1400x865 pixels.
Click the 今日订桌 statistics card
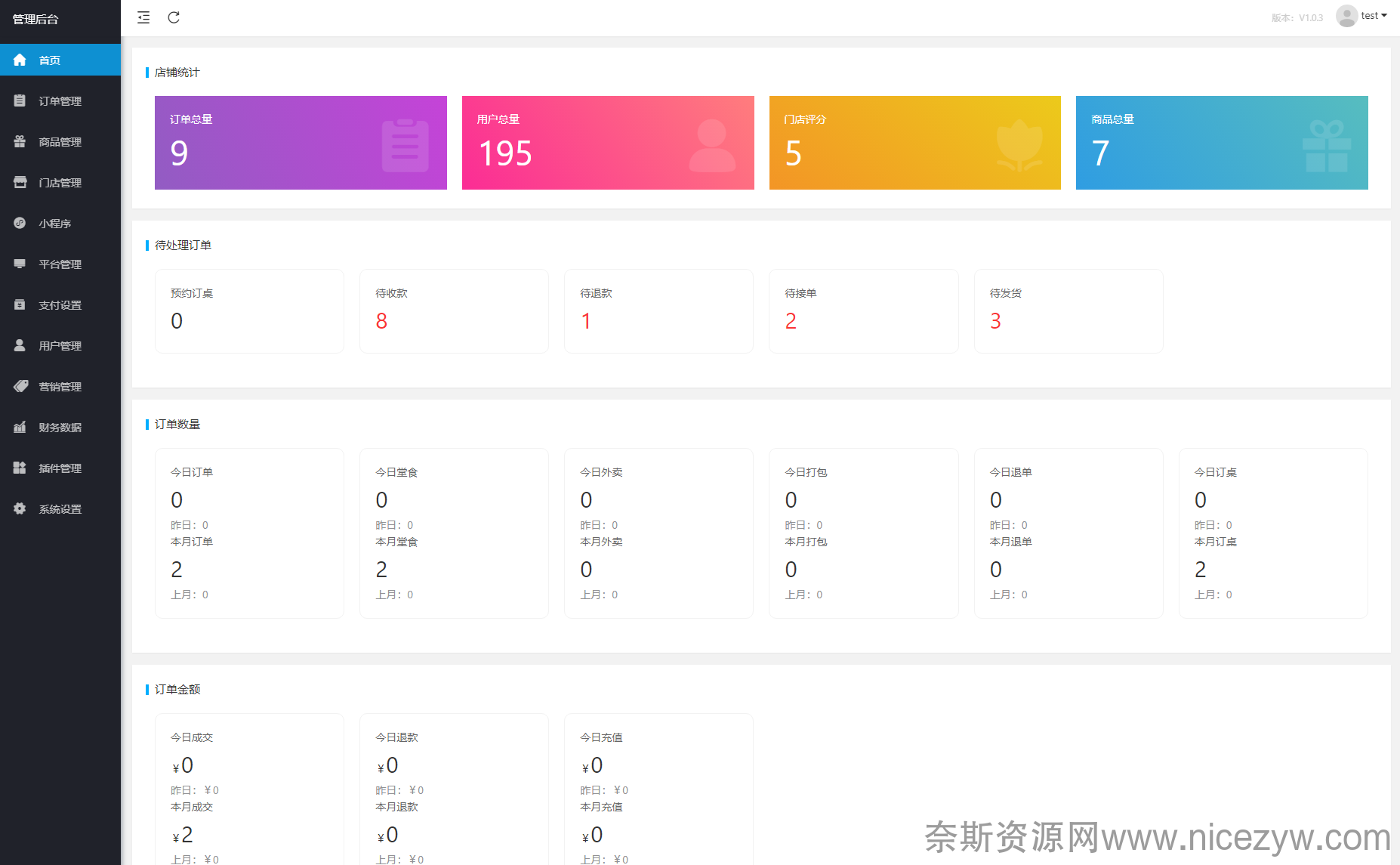point(1273,533)
